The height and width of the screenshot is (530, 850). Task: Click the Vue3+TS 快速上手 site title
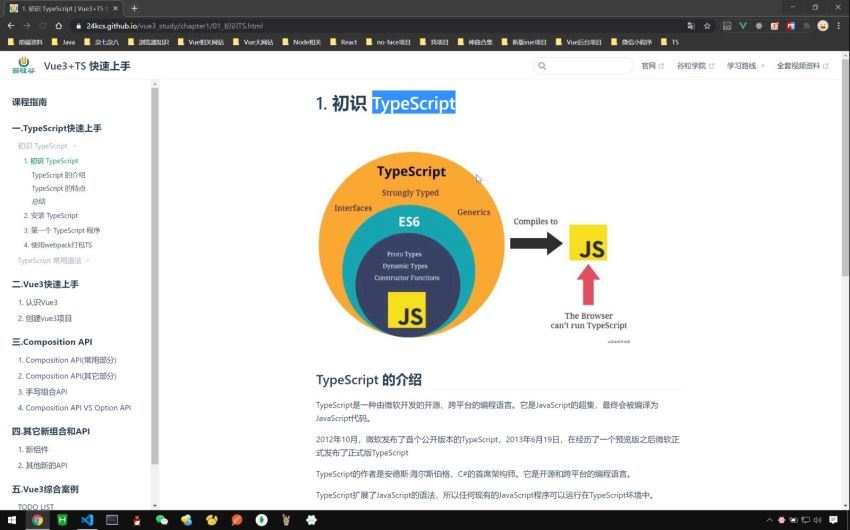[x=87, y=66]
